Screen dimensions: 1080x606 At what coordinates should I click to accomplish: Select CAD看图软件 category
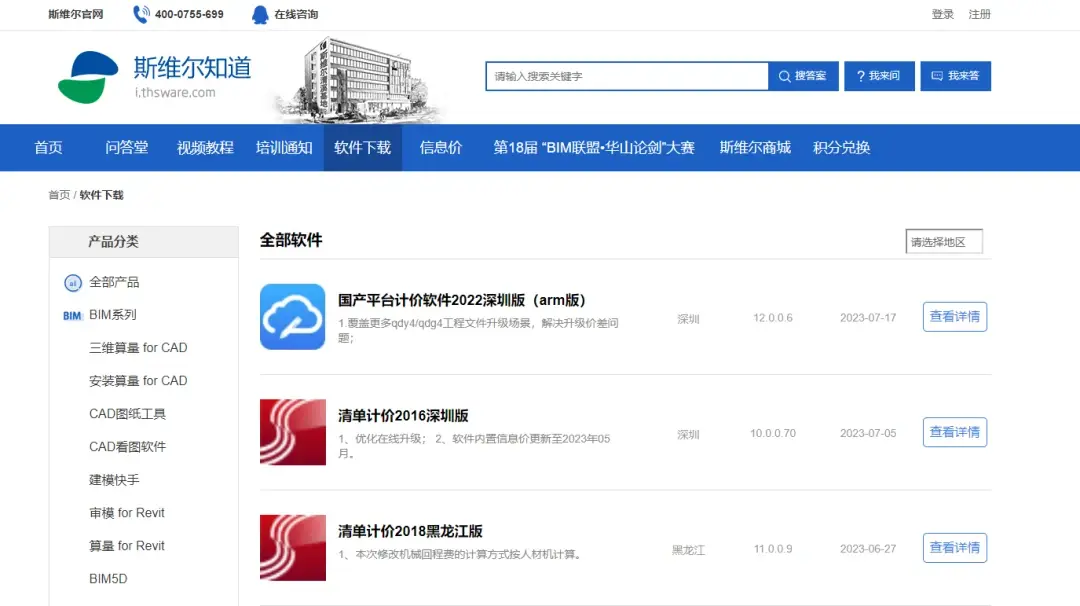click(x=127, y=447)
